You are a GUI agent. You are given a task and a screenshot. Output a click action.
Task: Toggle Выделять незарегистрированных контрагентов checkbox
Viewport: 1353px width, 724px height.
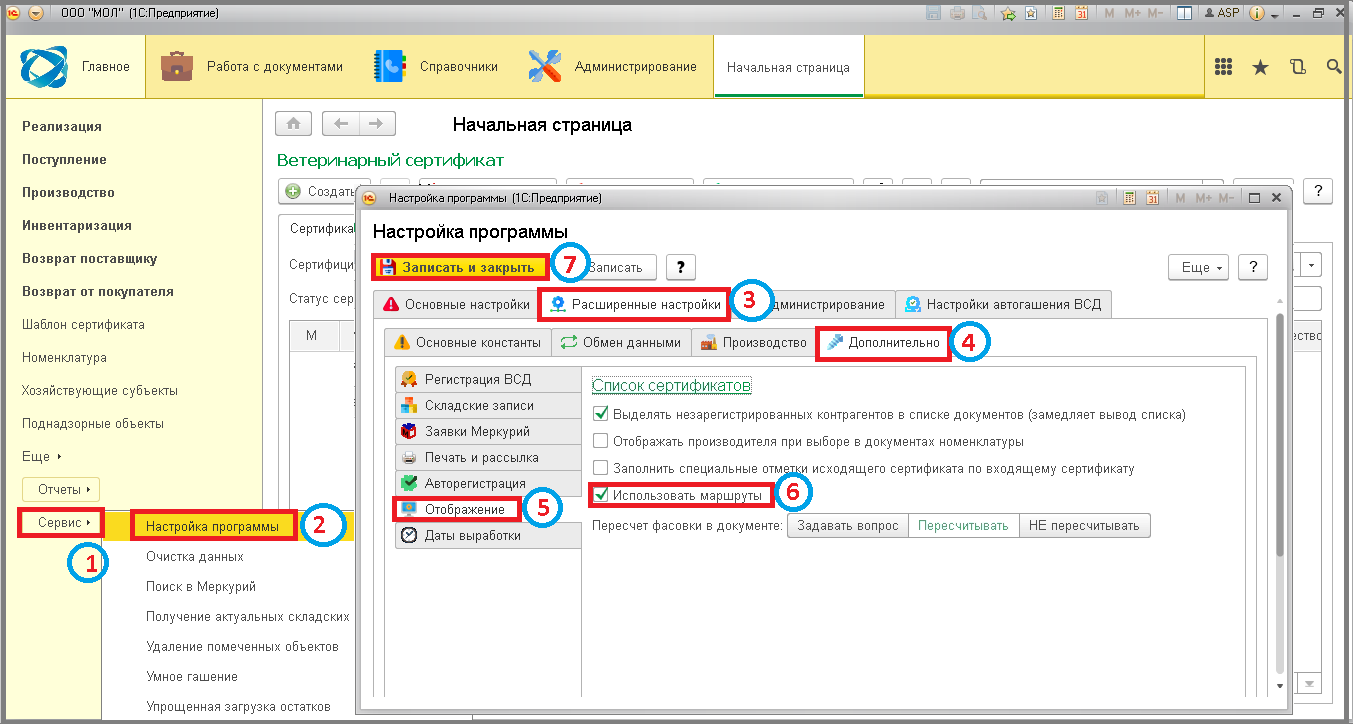[x=601, y=414]
